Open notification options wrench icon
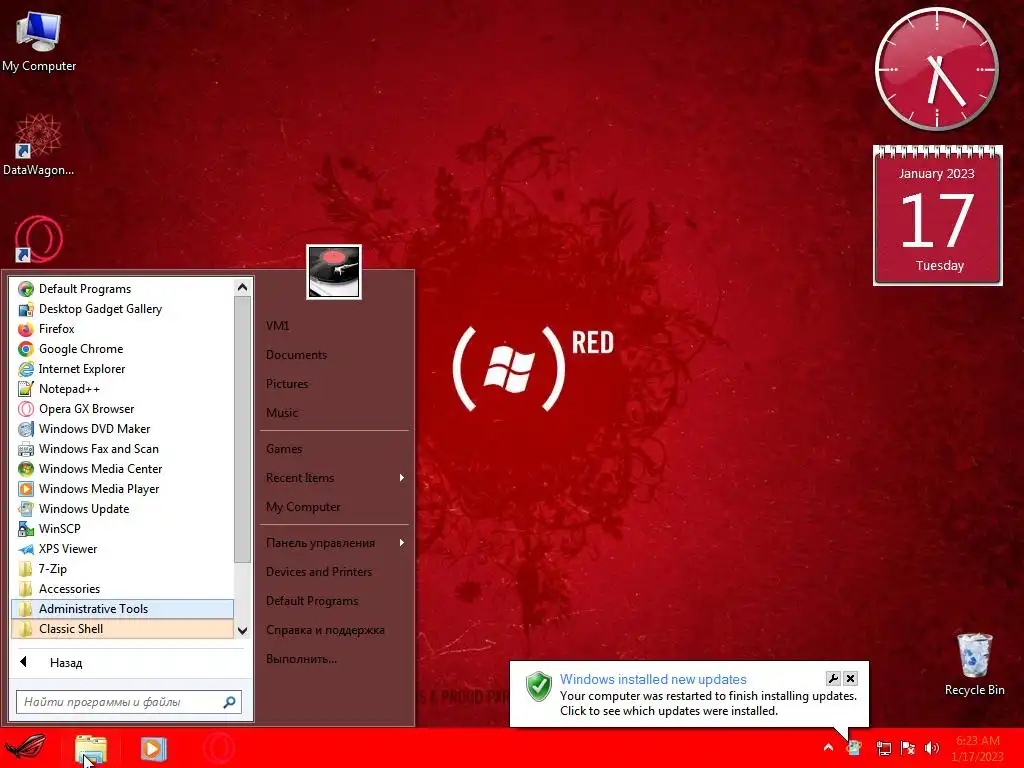The image size is (1024, 768). (x=833, y=679)
